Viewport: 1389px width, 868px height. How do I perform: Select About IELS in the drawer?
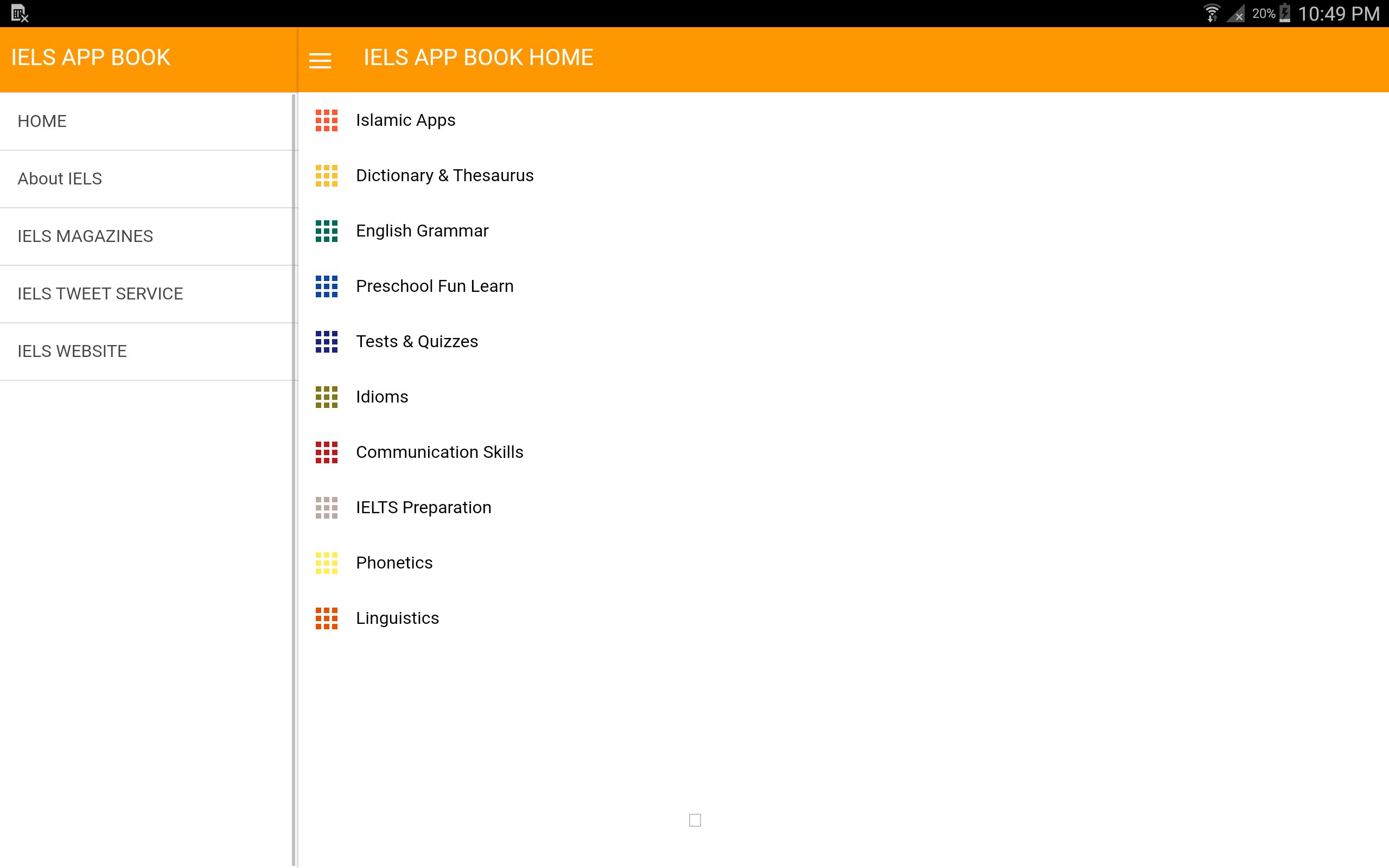60,178
